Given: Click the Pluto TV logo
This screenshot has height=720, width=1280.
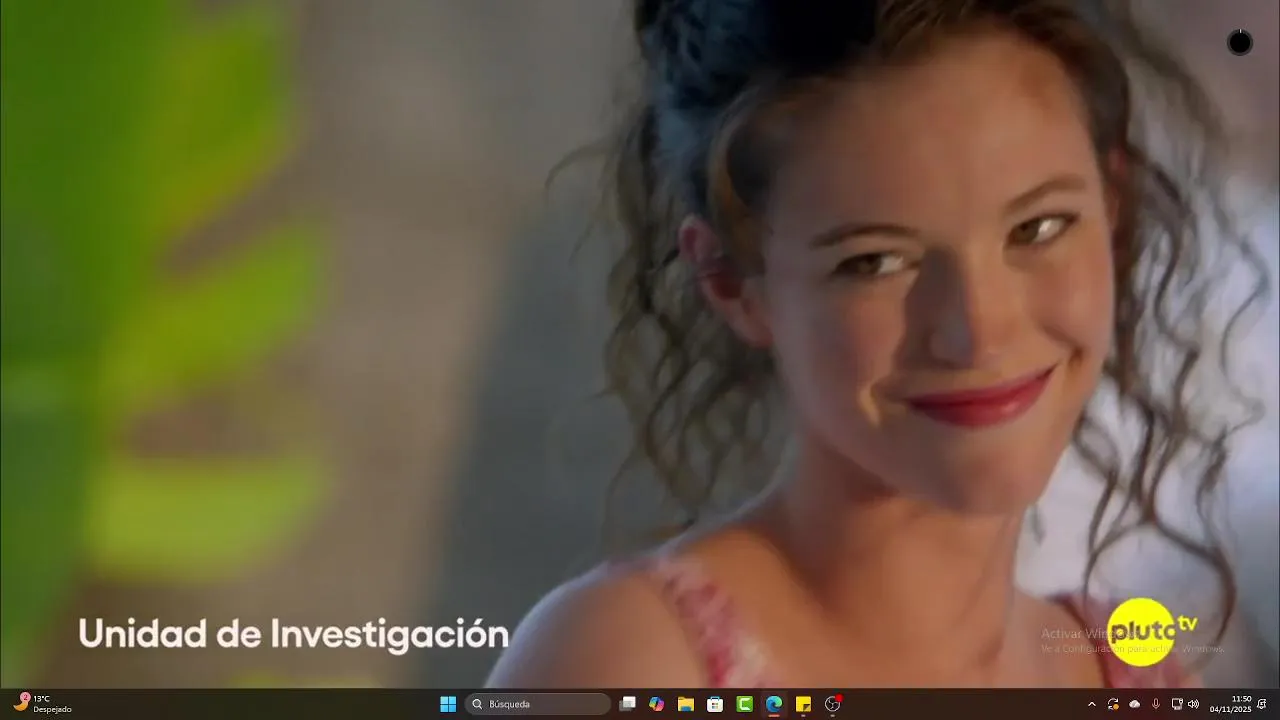Looking at the screenshot, I should point(1151,631).
